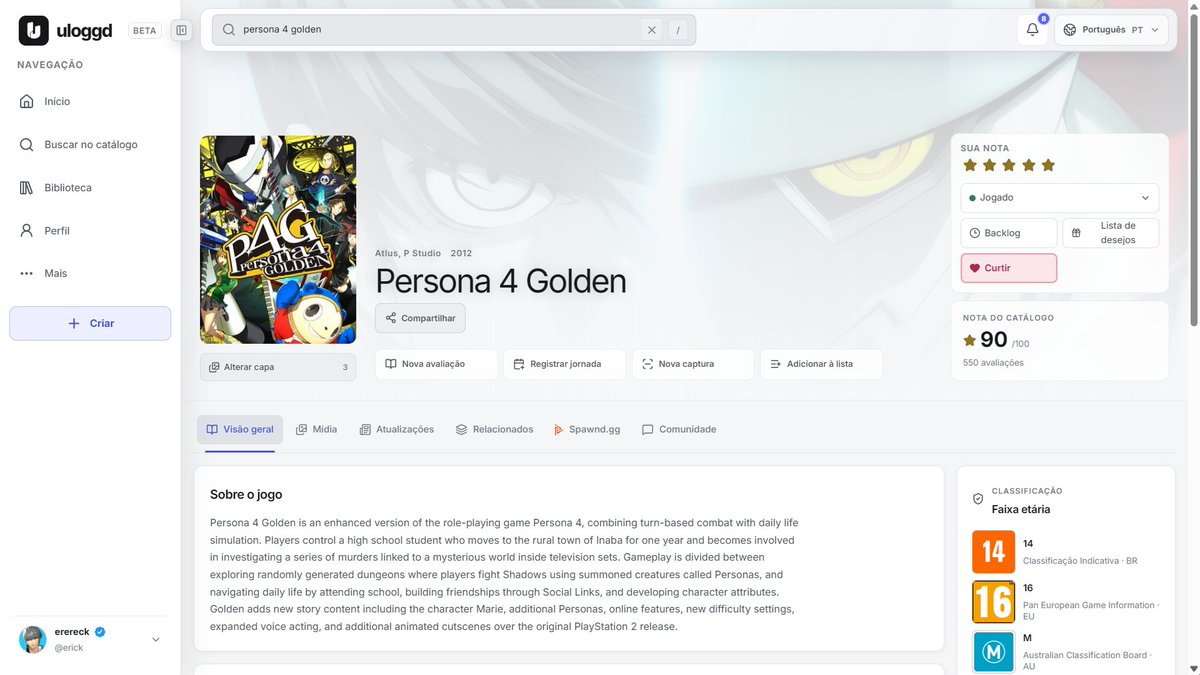Click the PEGI 16 rating icon
Image resolution: width=1200 pixels, height=675 pixels.
click(993, 601)
